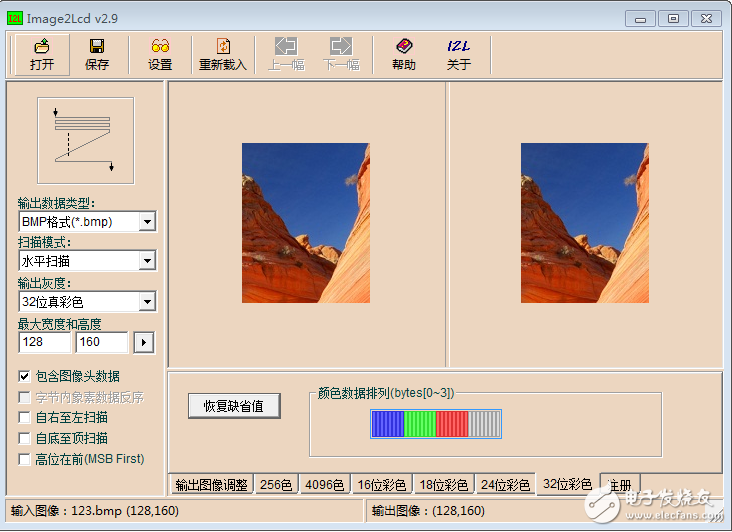Screen dimensions: 732x532
Task: Click arrow button next to height field
Action: click(x=144, y=343)
